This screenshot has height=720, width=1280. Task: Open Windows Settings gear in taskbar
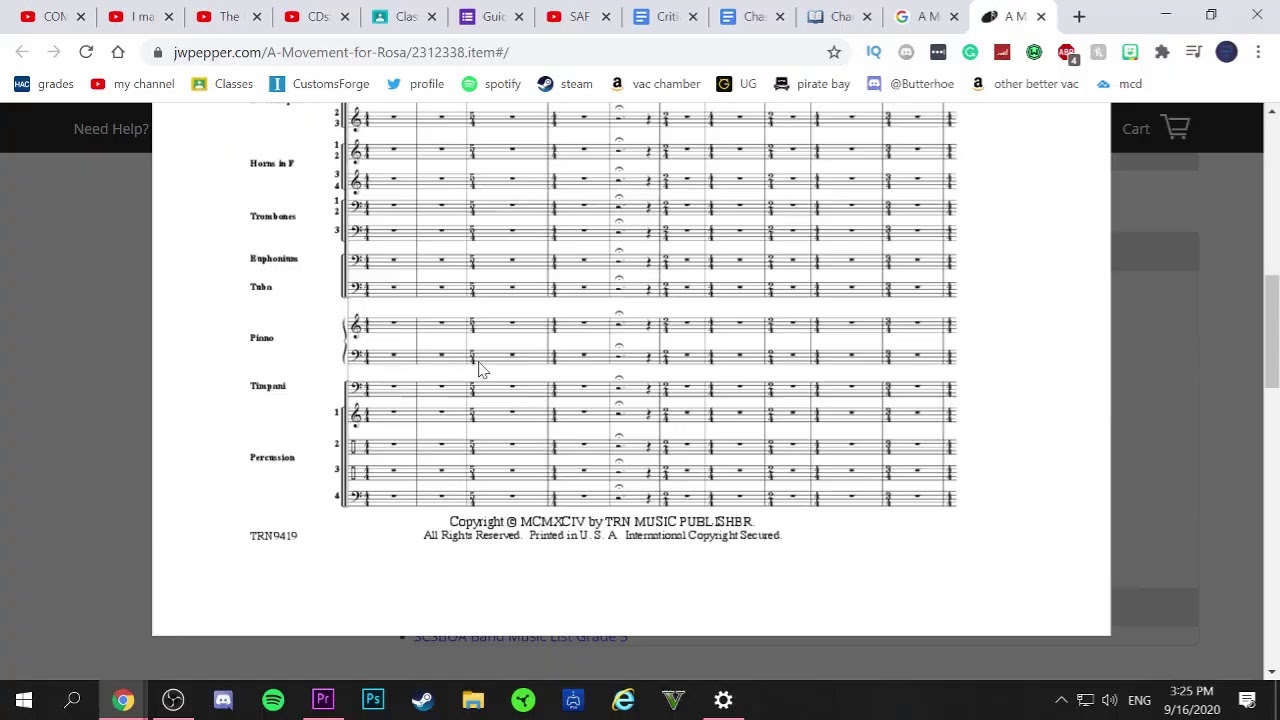point(723,700)
